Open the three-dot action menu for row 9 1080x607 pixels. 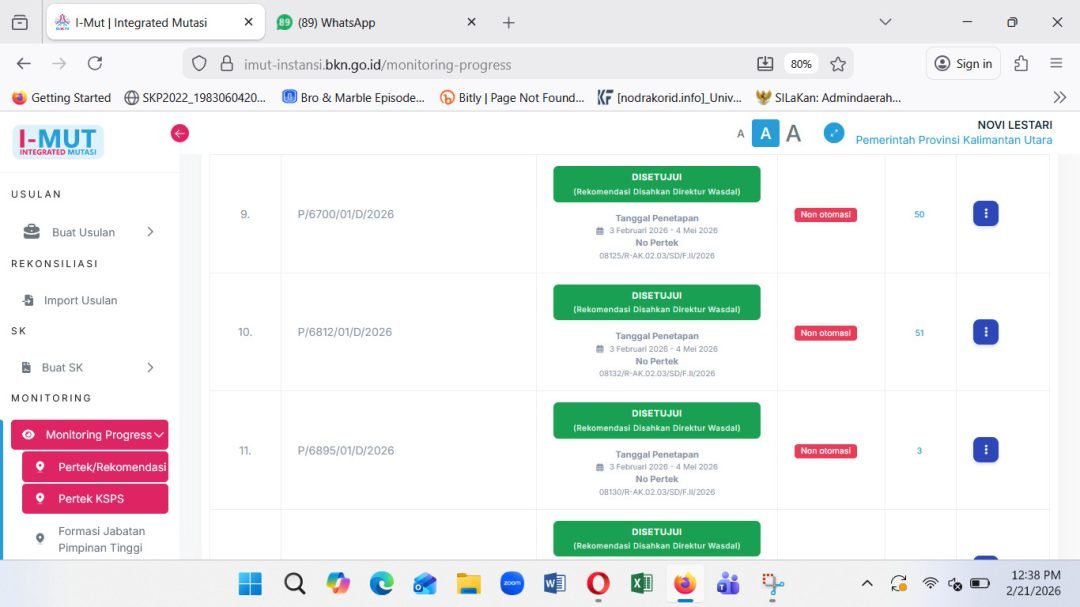pos(985,214)
